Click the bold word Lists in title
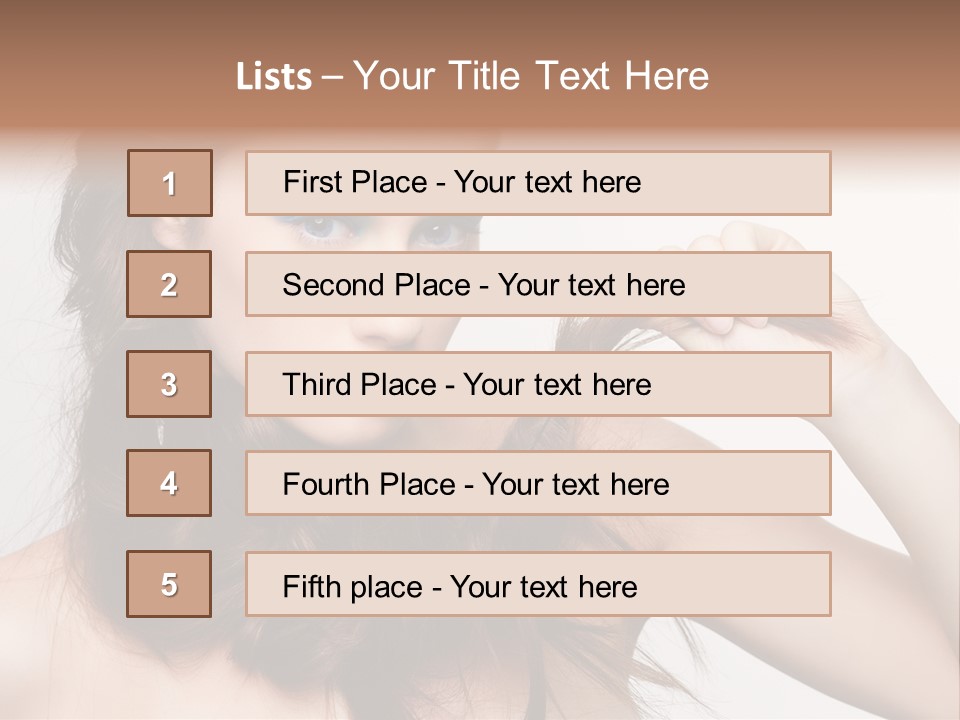Image resolution: width=960 pixels, height=720 pixels. coord(274,77)
